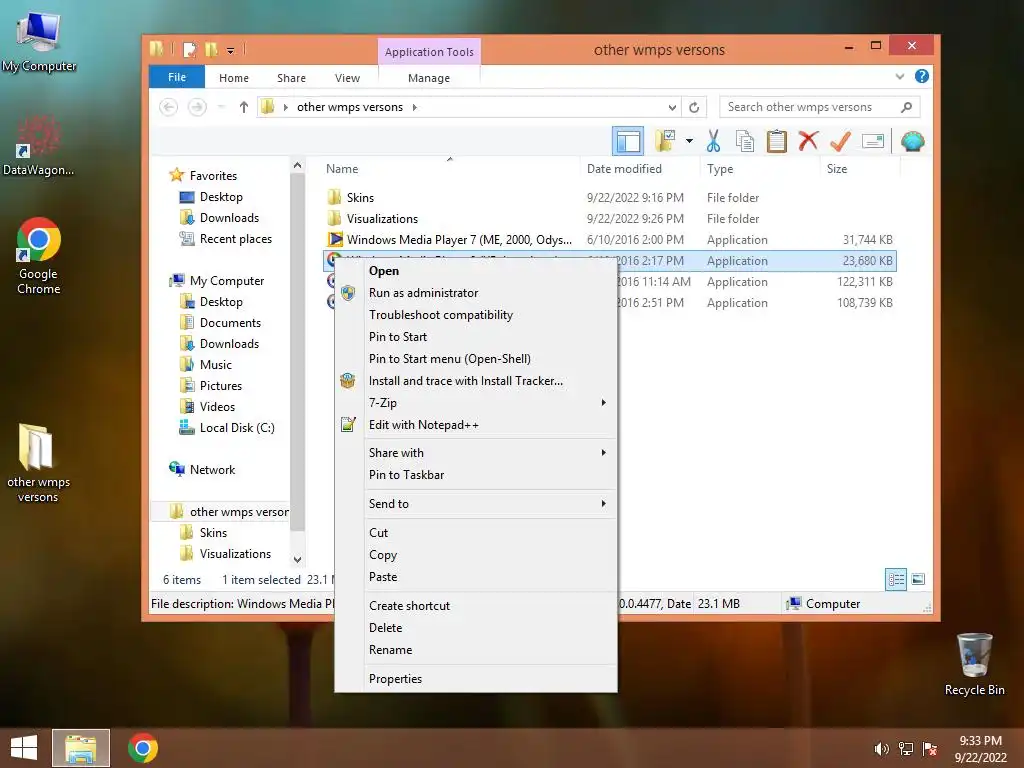Sort by the Type column header
Image resolution: width=1024 pixels, height=768 pixels.
(760, 168)
